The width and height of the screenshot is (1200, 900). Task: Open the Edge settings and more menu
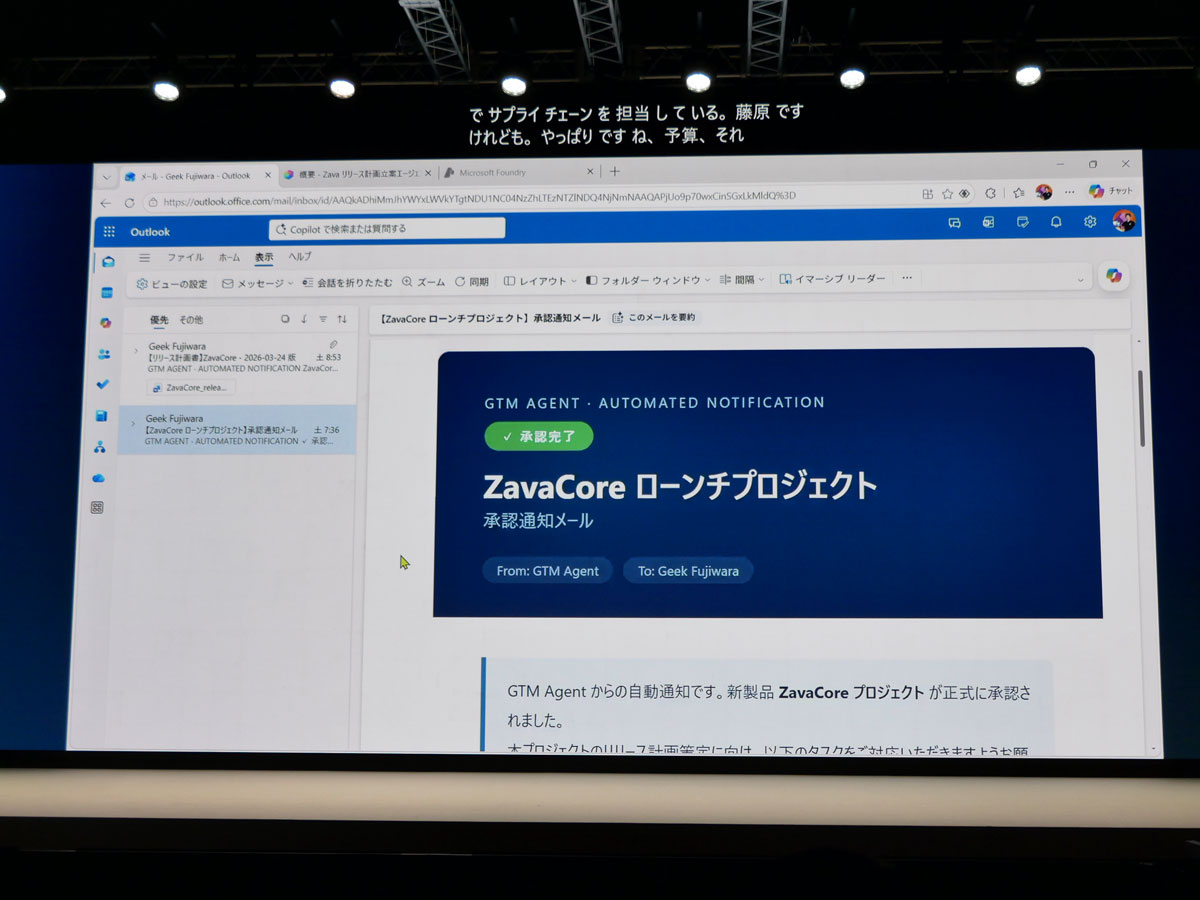pyautogui.click(x=1069, y=192)
